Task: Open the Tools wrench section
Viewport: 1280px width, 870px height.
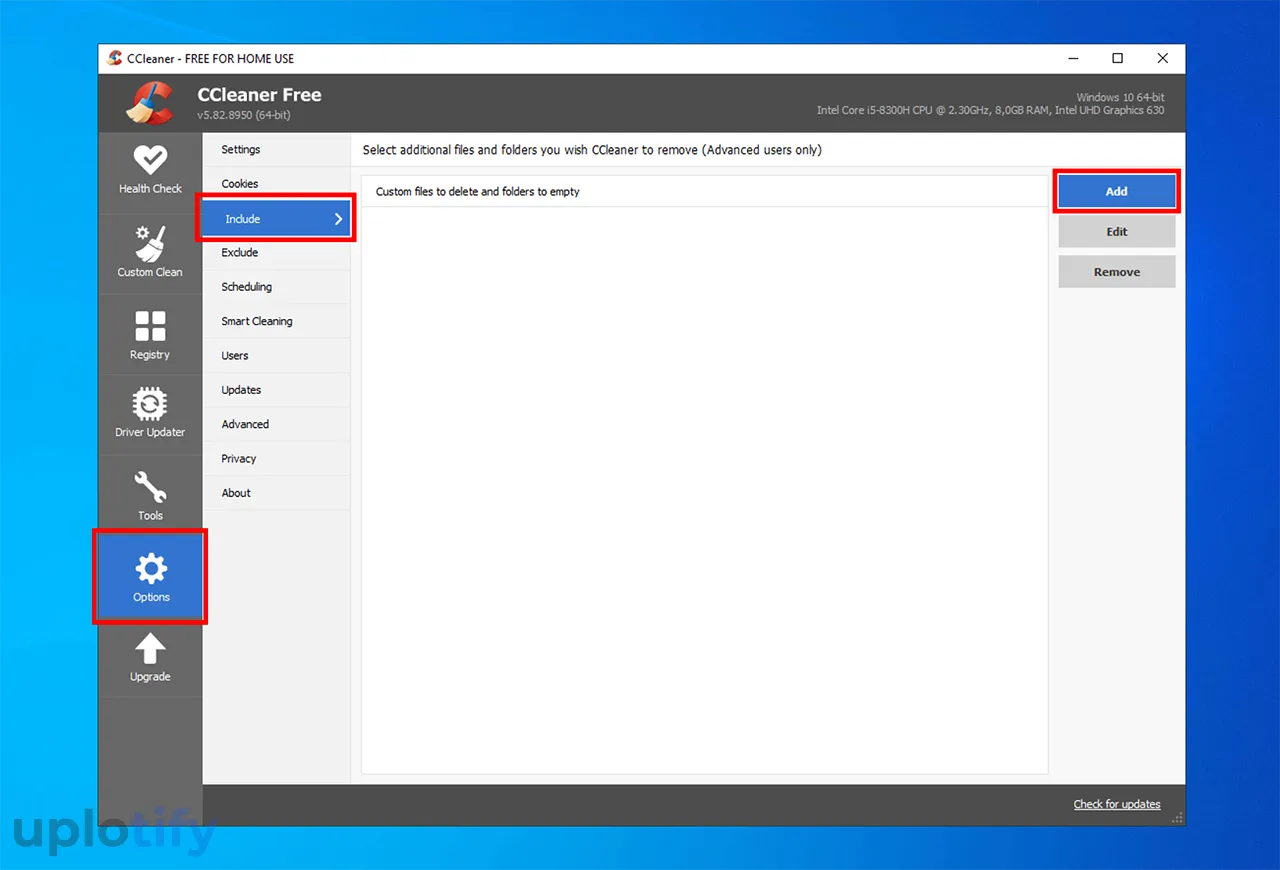Action: point(150,496)
